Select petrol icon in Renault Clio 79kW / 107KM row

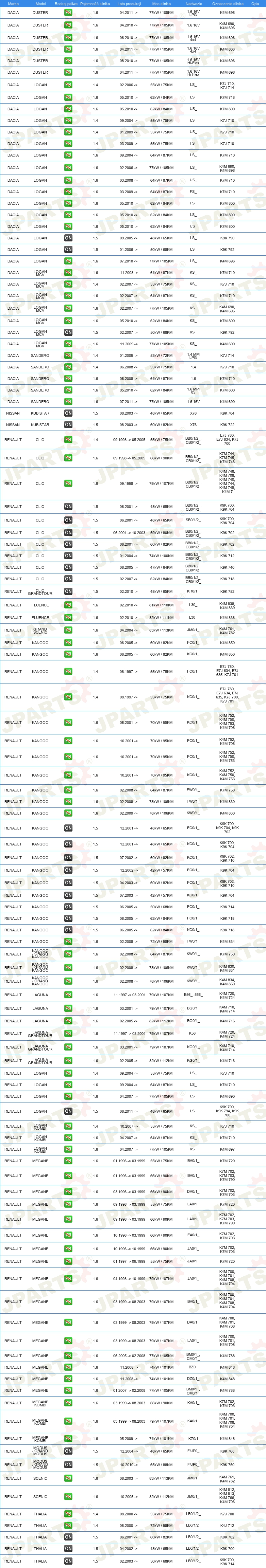pos(68,484)
